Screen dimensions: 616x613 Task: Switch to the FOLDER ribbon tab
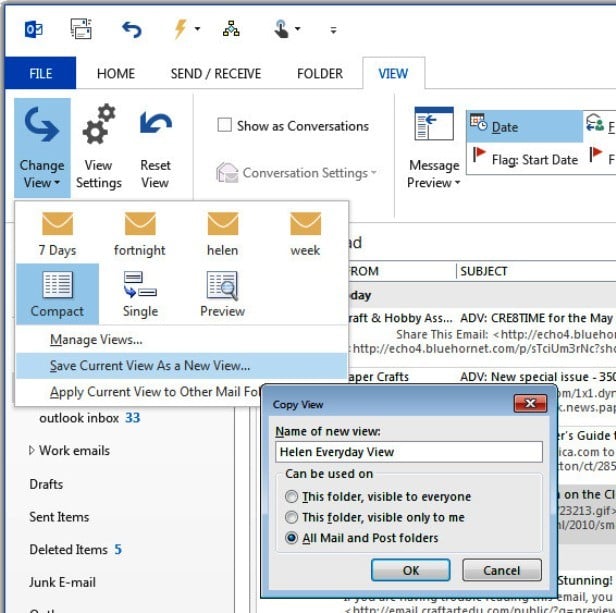click(x=320, y=73)
